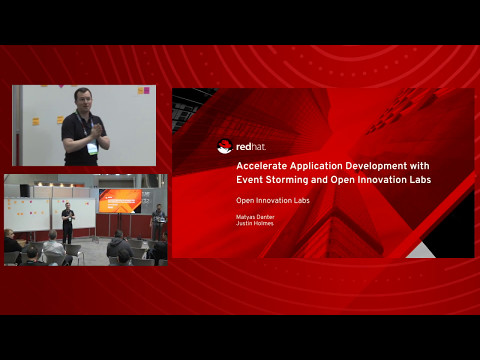Click the redhat wordmark beside the logo
The height and width of the screenshot is (360, 480).
click(251, 147)
